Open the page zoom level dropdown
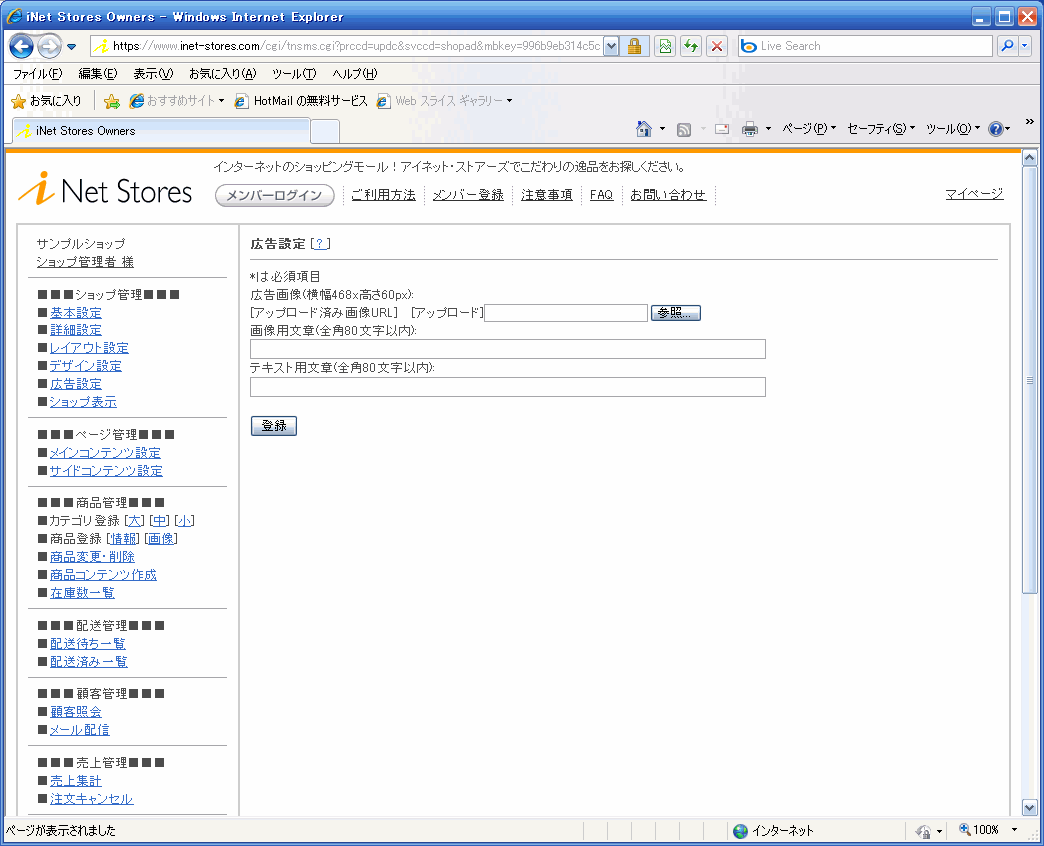The image size is (1044, 846). pos(1014,830)
